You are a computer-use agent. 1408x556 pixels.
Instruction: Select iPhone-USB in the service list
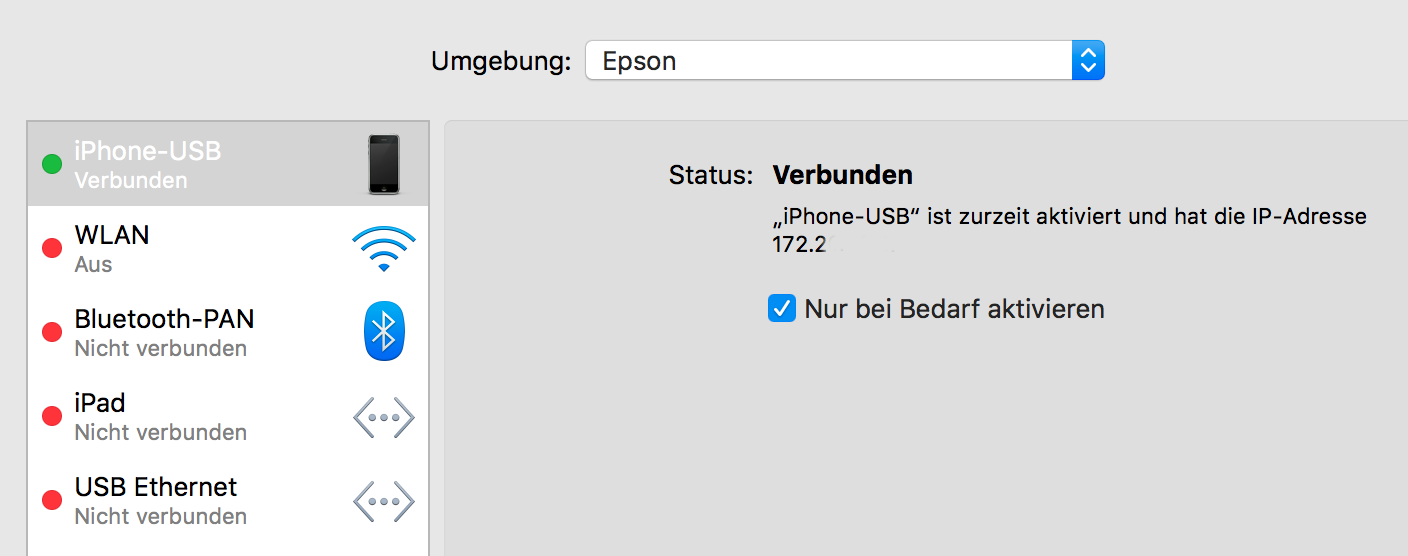pyautogui.click(x=148, y=152)
